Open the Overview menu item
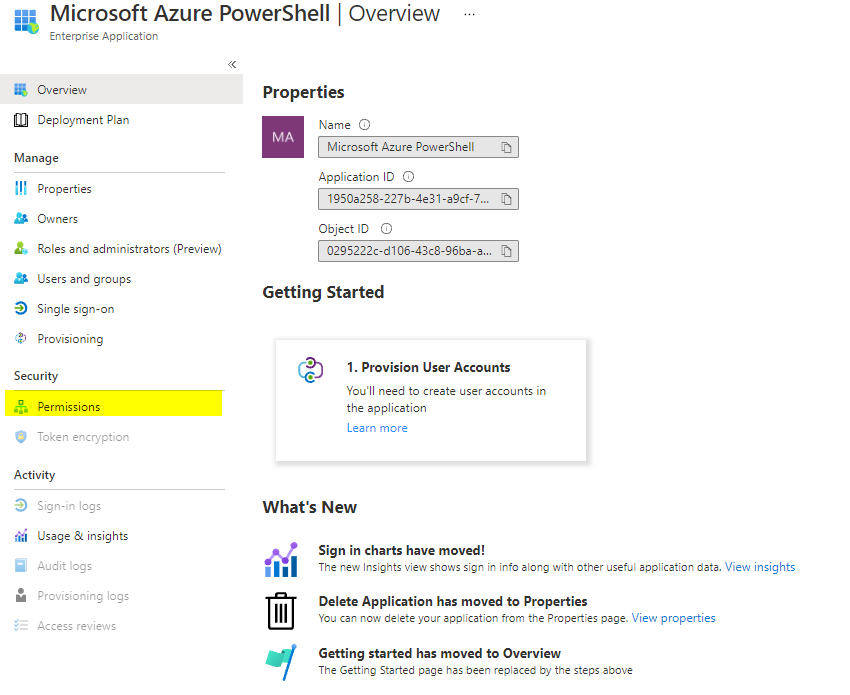 pos(121,89)
